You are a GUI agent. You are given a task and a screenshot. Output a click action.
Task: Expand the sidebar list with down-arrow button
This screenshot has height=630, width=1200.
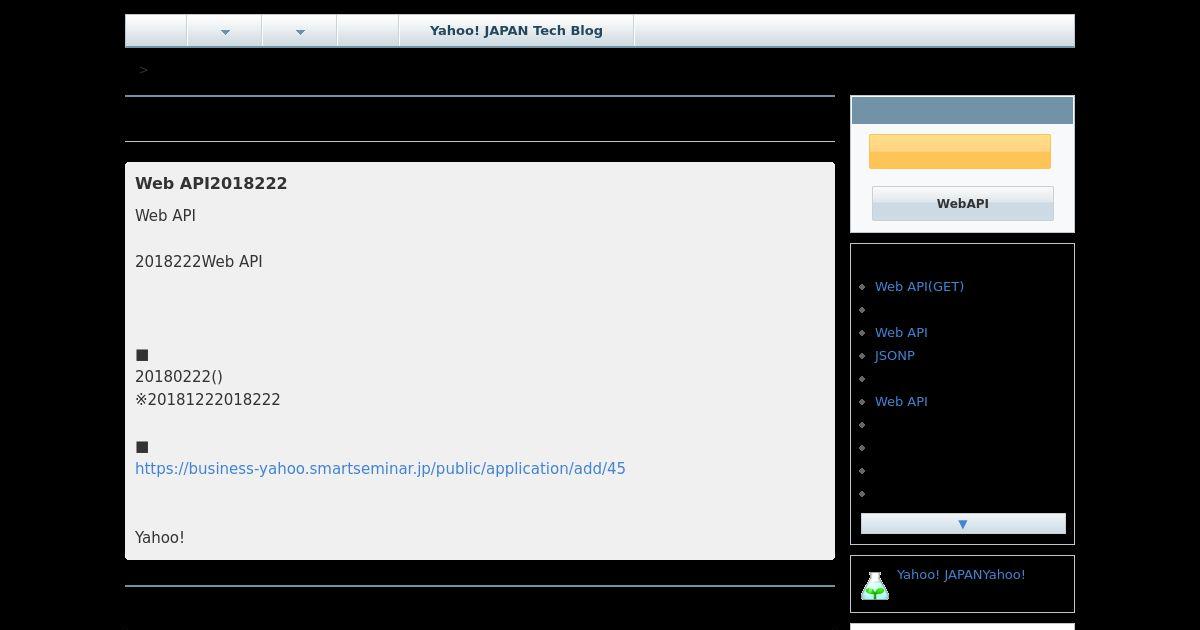point(963,524)
